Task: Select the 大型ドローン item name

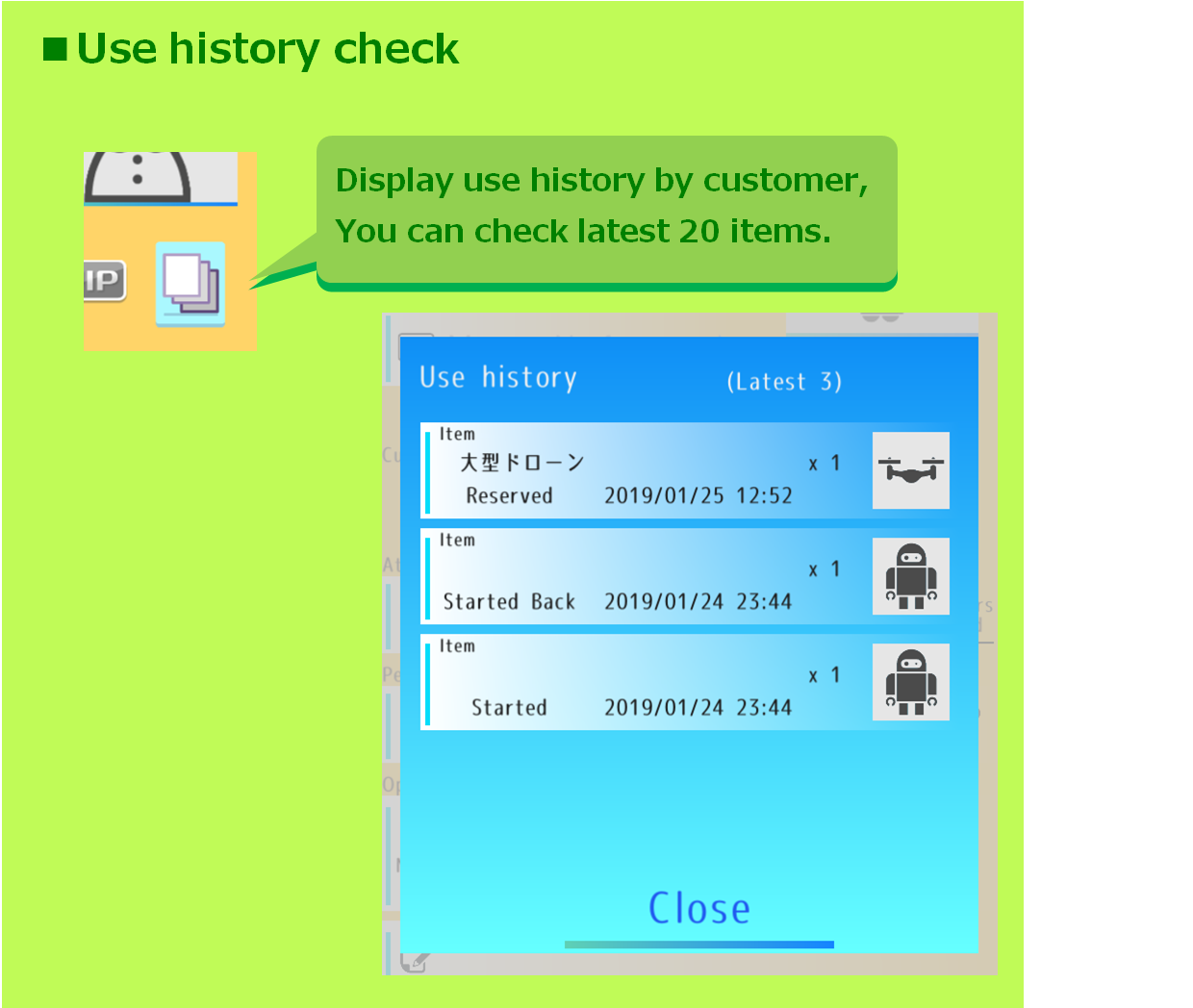Action: [x=521, y=463]
